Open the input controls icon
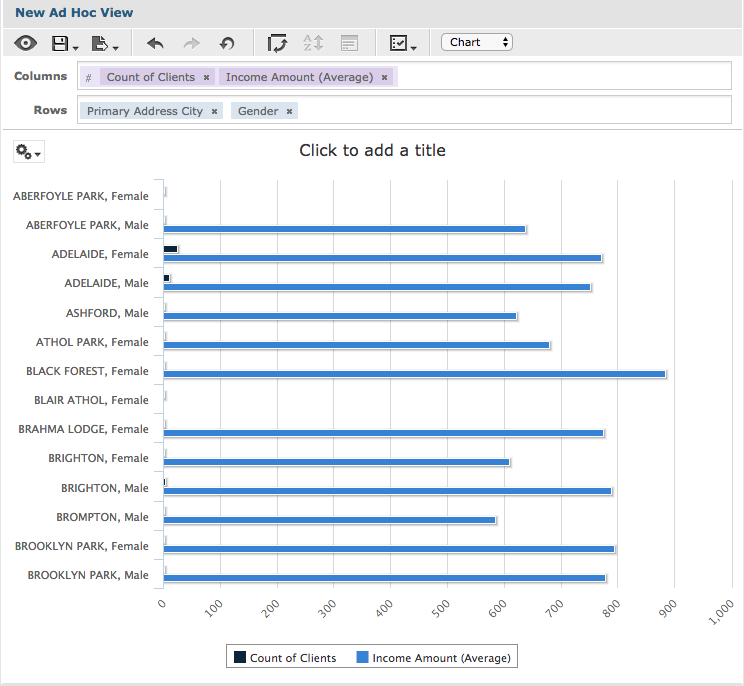744x686 pixels. [x=349, y=43]
